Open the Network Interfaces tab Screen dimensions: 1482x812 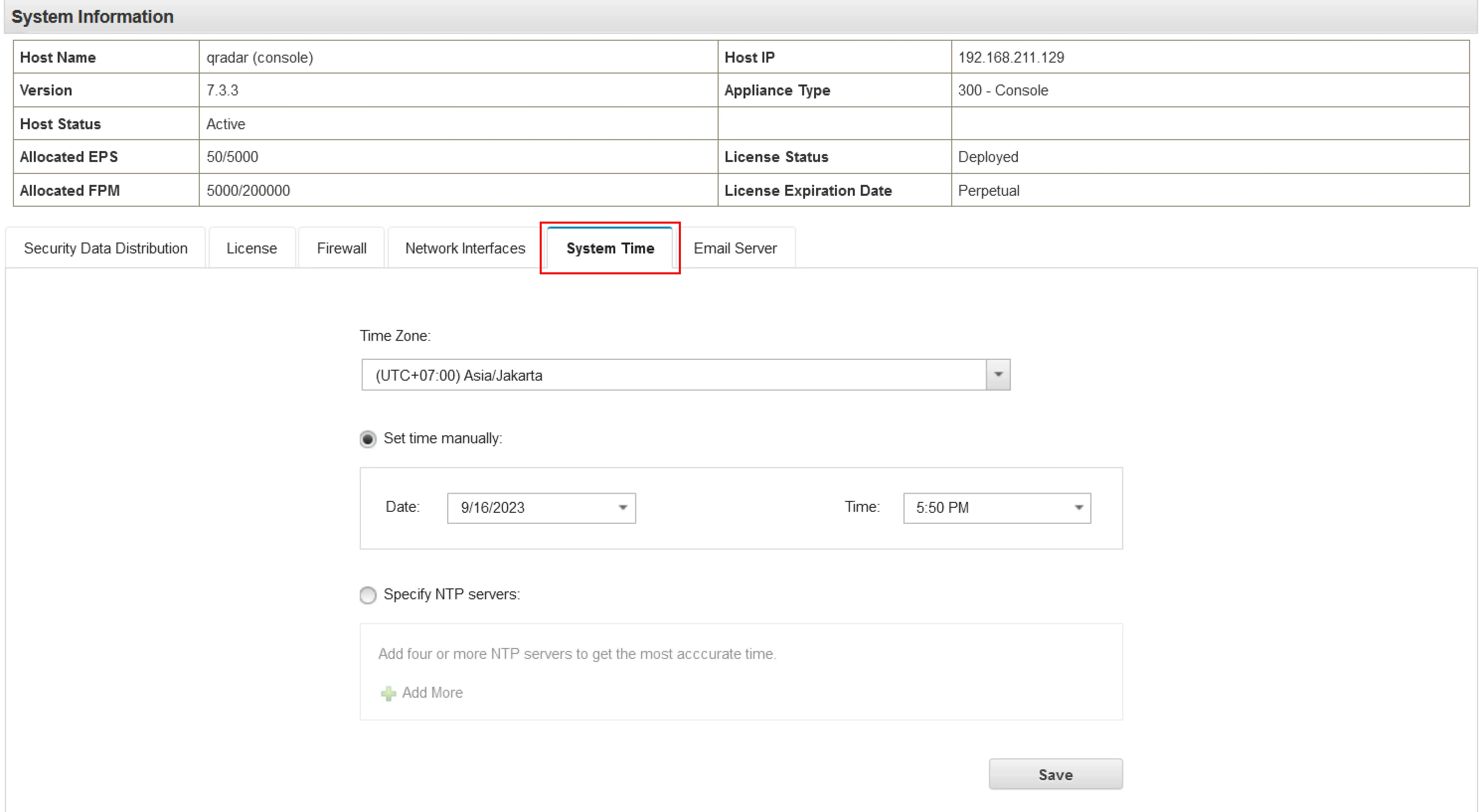tap(465, 248)
